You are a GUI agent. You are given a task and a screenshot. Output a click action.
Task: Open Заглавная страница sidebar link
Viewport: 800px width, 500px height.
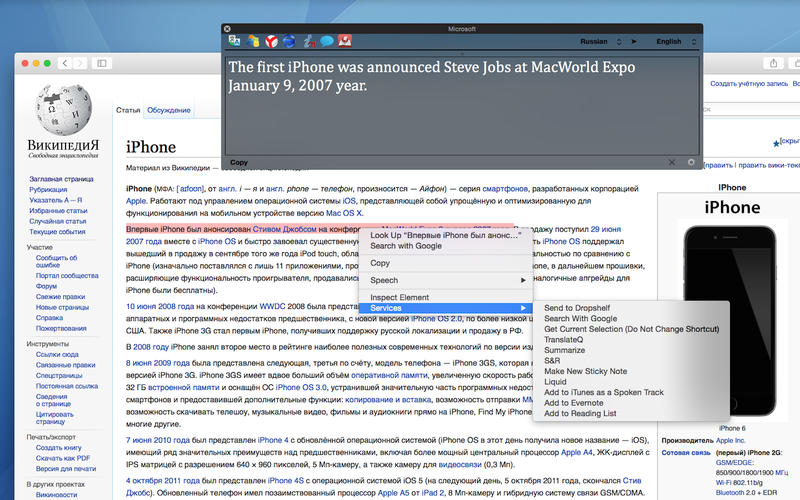pyautogui.click(x=61, y=179)
